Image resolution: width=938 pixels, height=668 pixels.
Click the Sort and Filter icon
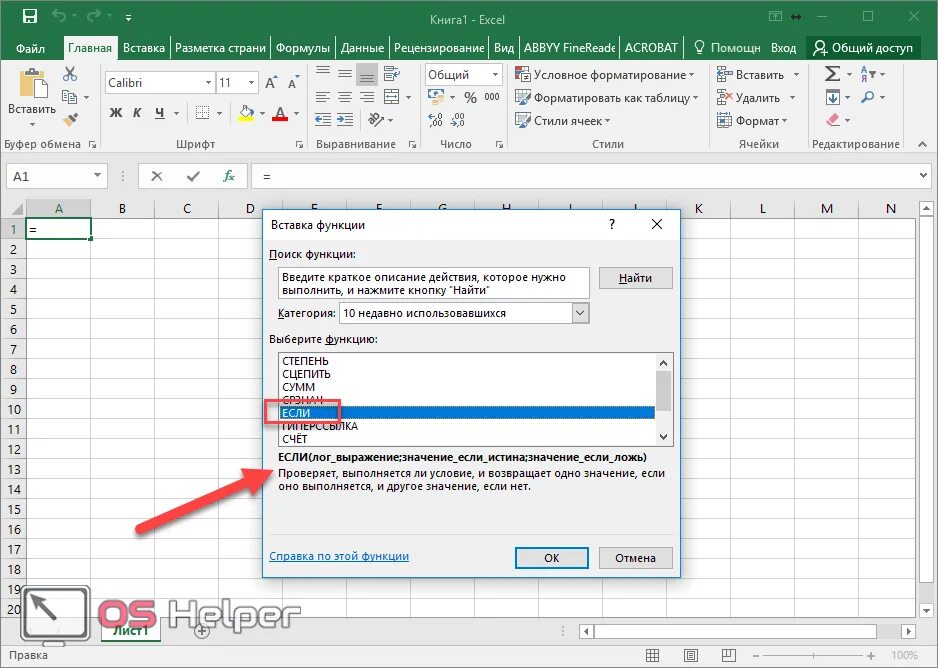pos(868,74)
